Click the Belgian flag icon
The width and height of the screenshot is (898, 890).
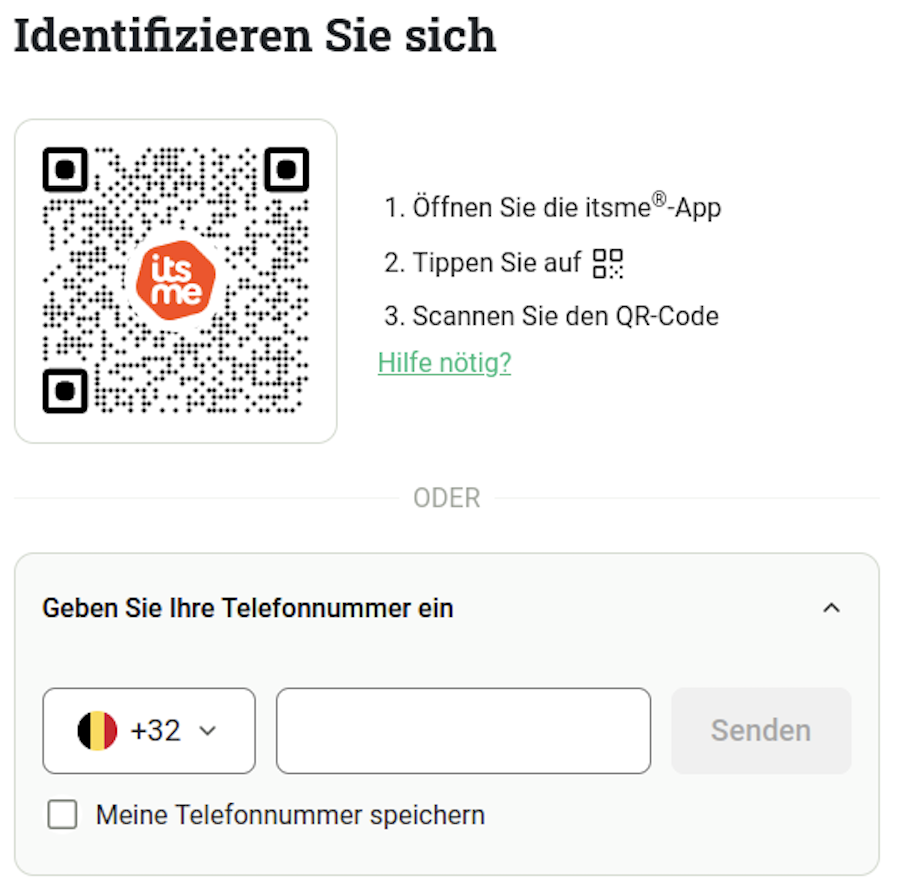coord(97,731)
